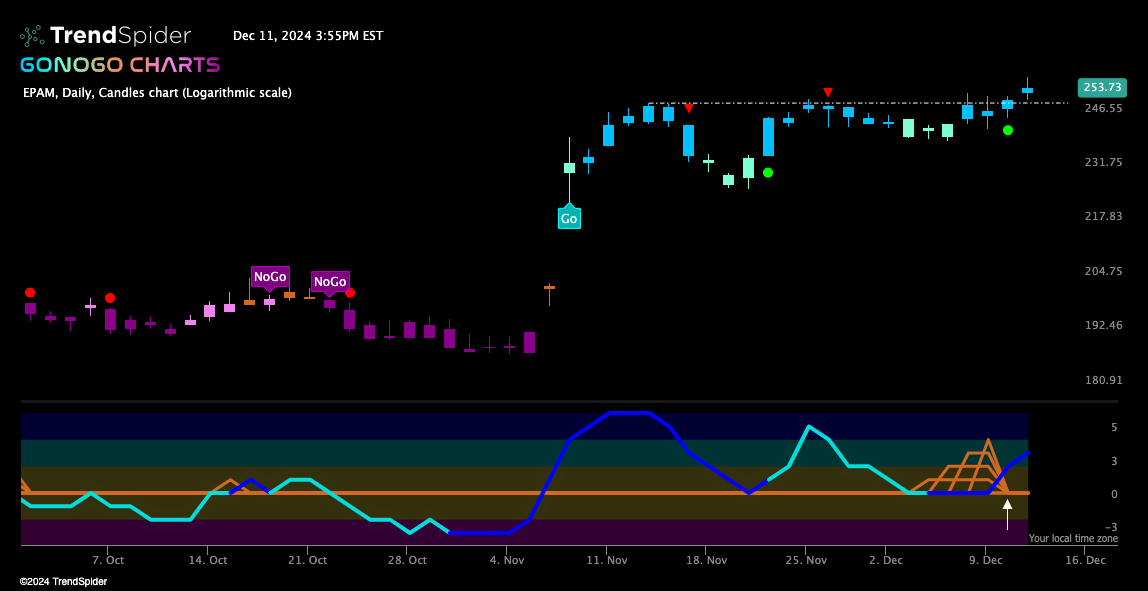Select the green dot near 9. Dec

click(1007, 130)
